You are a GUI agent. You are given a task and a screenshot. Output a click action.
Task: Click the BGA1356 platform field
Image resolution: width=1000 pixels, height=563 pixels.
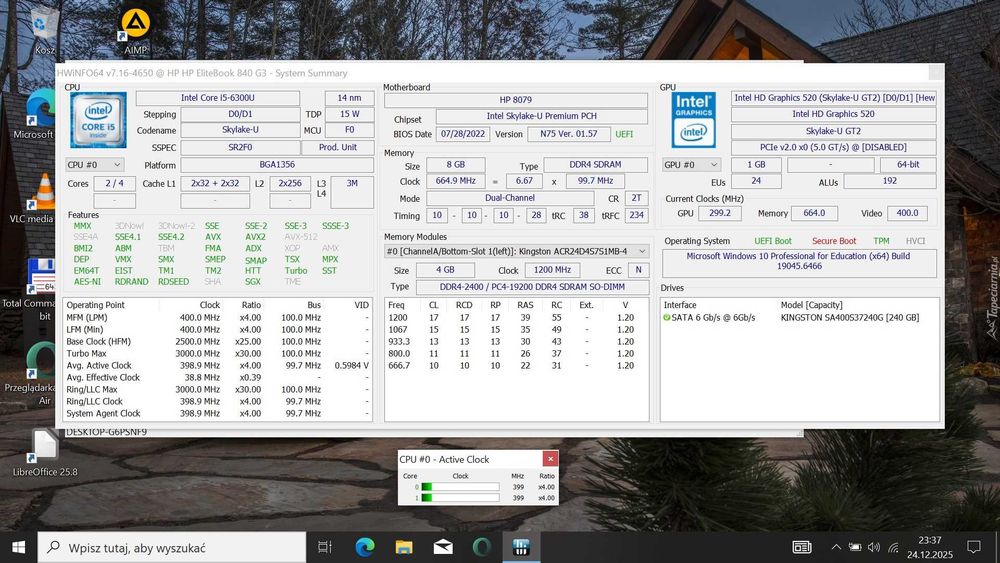coord(277,165)
